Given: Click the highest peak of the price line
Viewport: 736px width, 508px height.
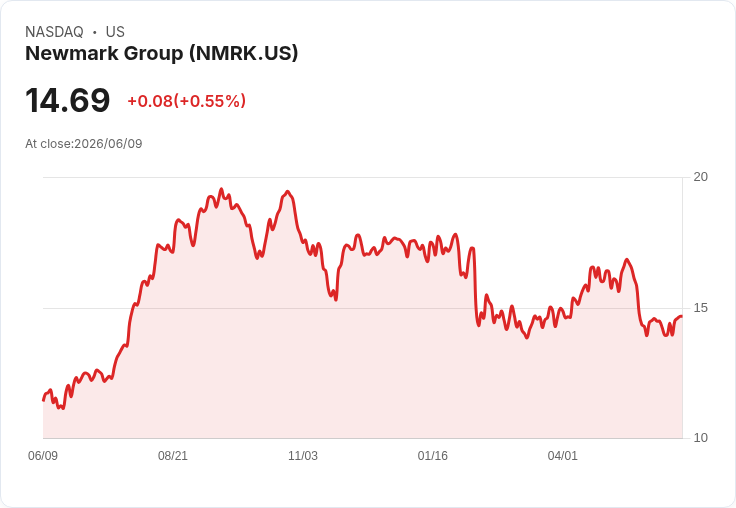Looking at the screenshot, I should click(222, 189).
